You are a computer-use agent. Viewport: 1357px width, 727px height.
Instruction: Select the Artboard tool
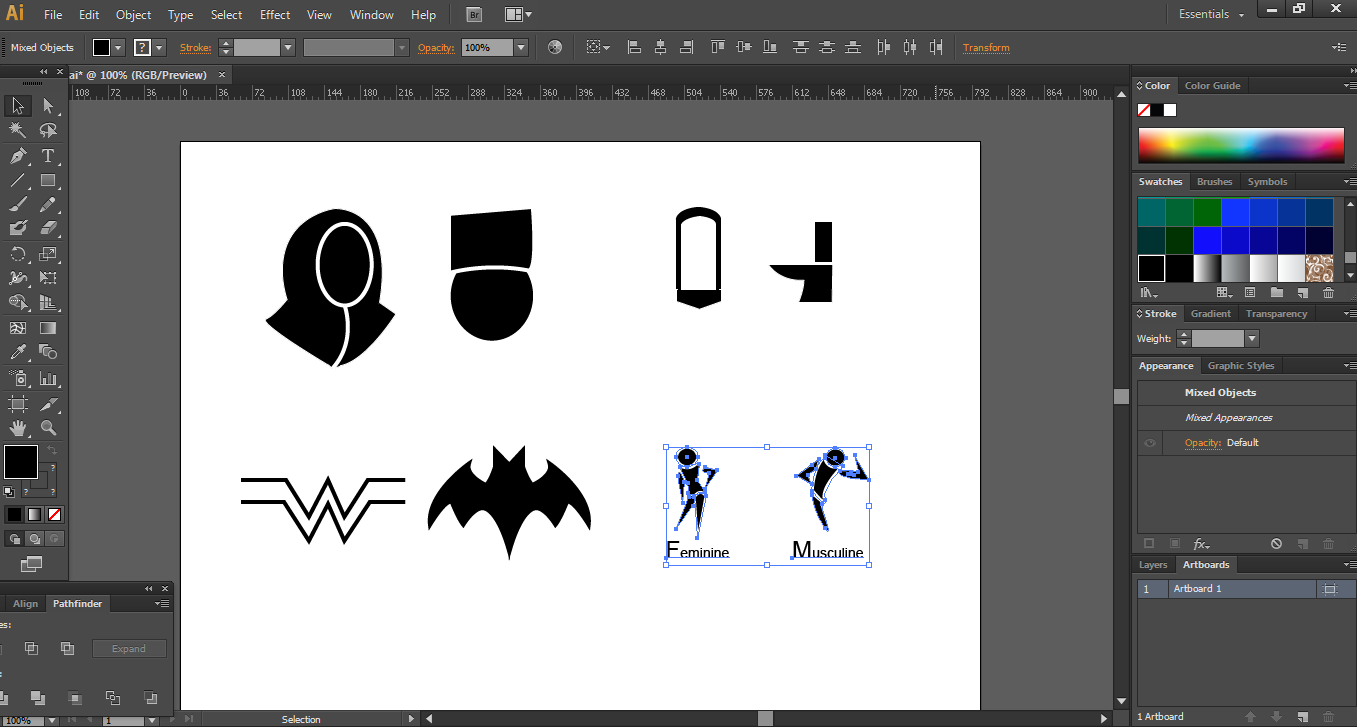(18, 404)
